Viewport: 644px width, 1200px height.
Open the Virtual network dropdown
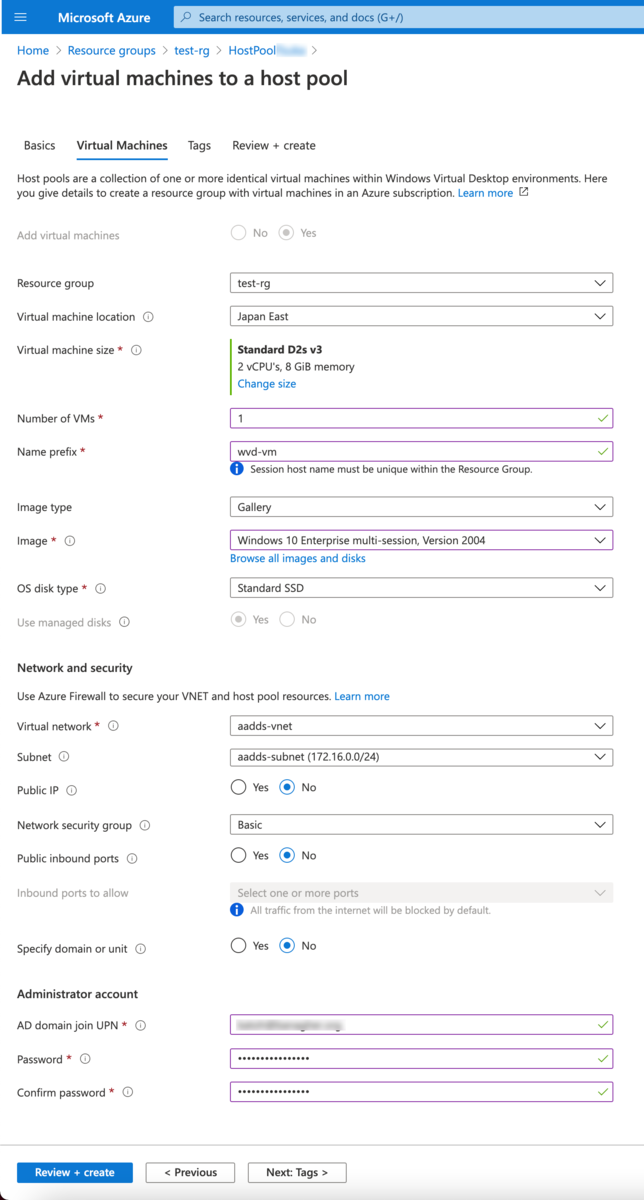click(421, 726)
